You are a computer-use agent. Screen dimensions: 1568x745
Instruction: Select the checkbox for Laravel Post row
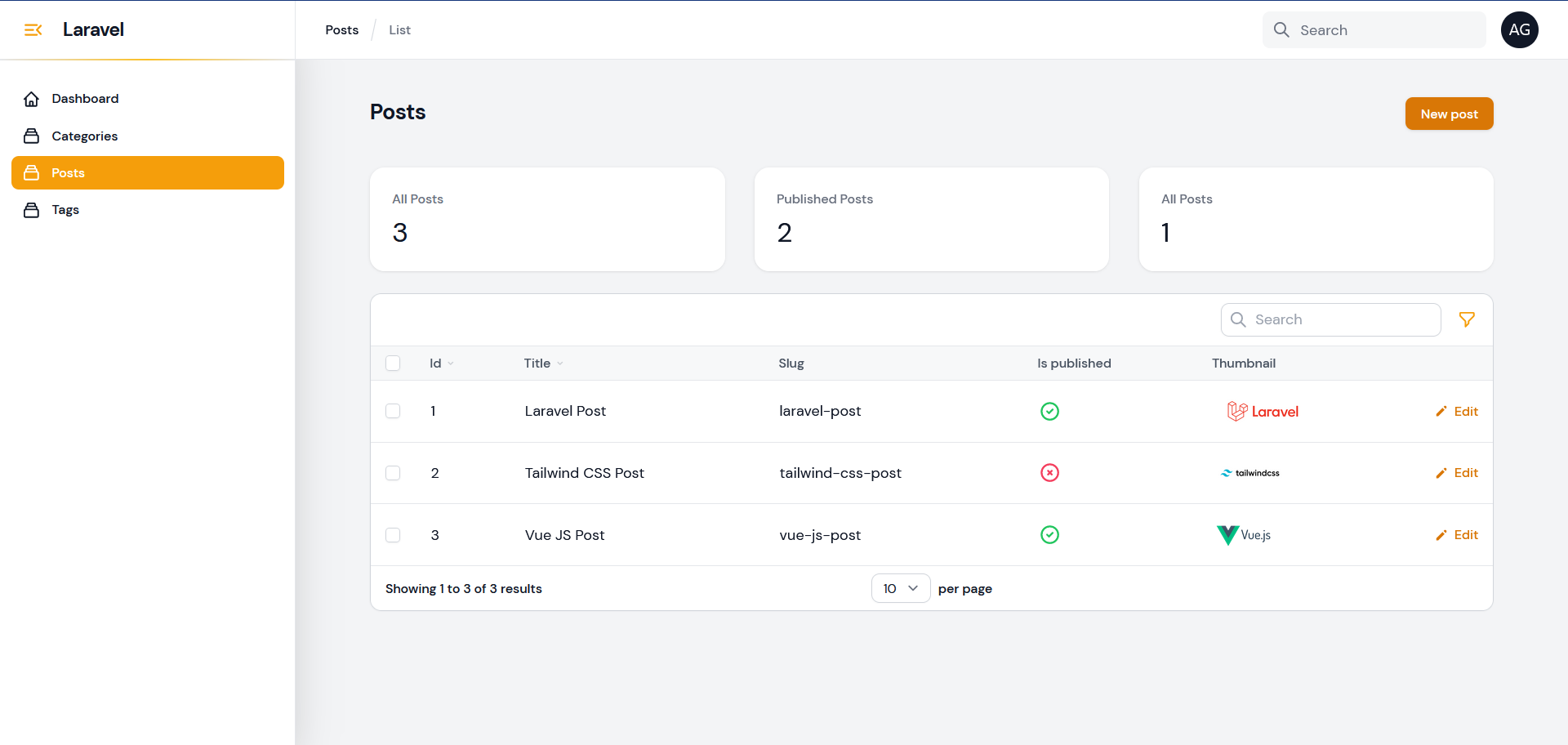393,411
